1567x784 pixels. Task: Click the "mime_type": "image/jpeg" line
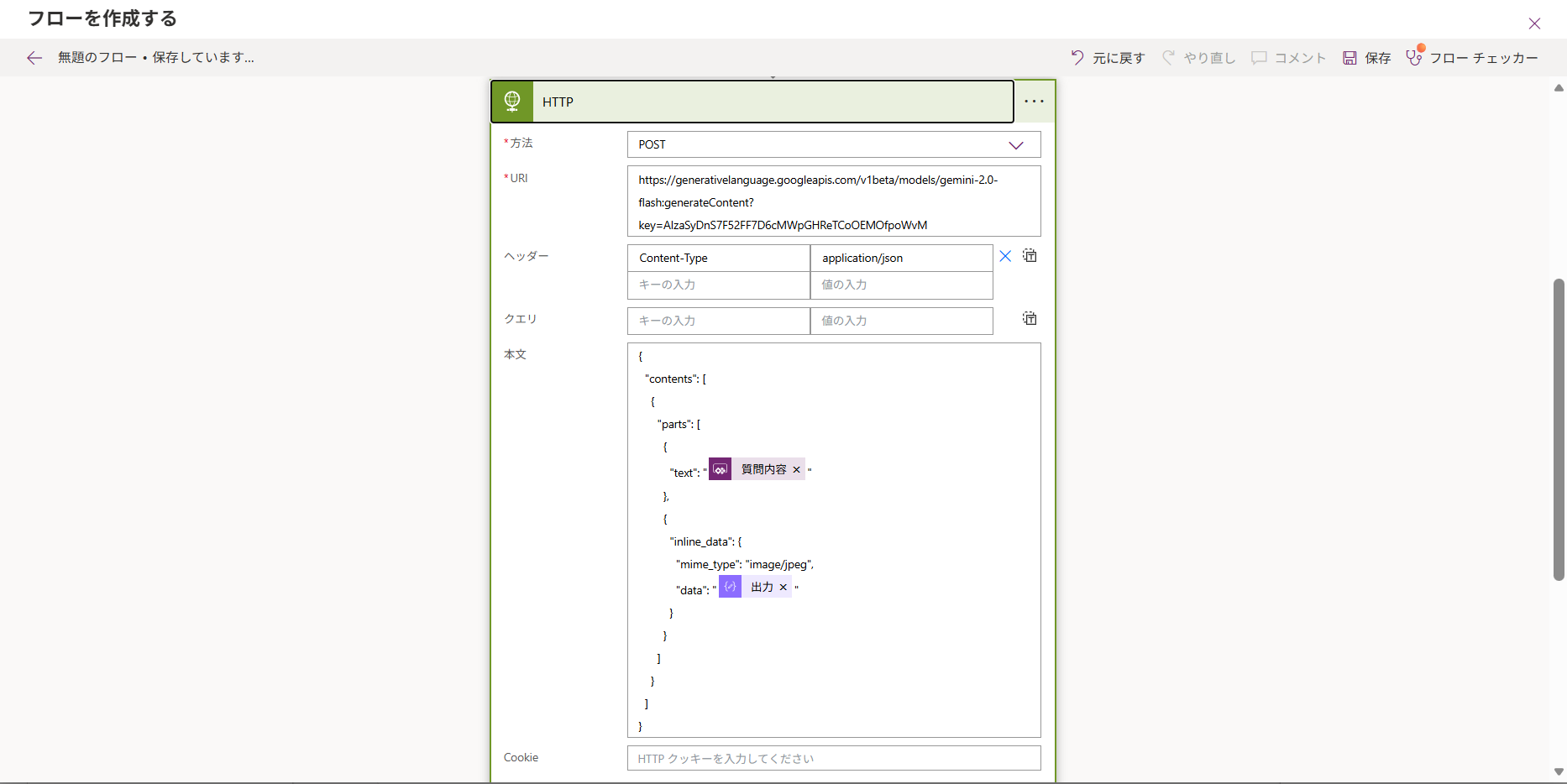tap(745, 565)
